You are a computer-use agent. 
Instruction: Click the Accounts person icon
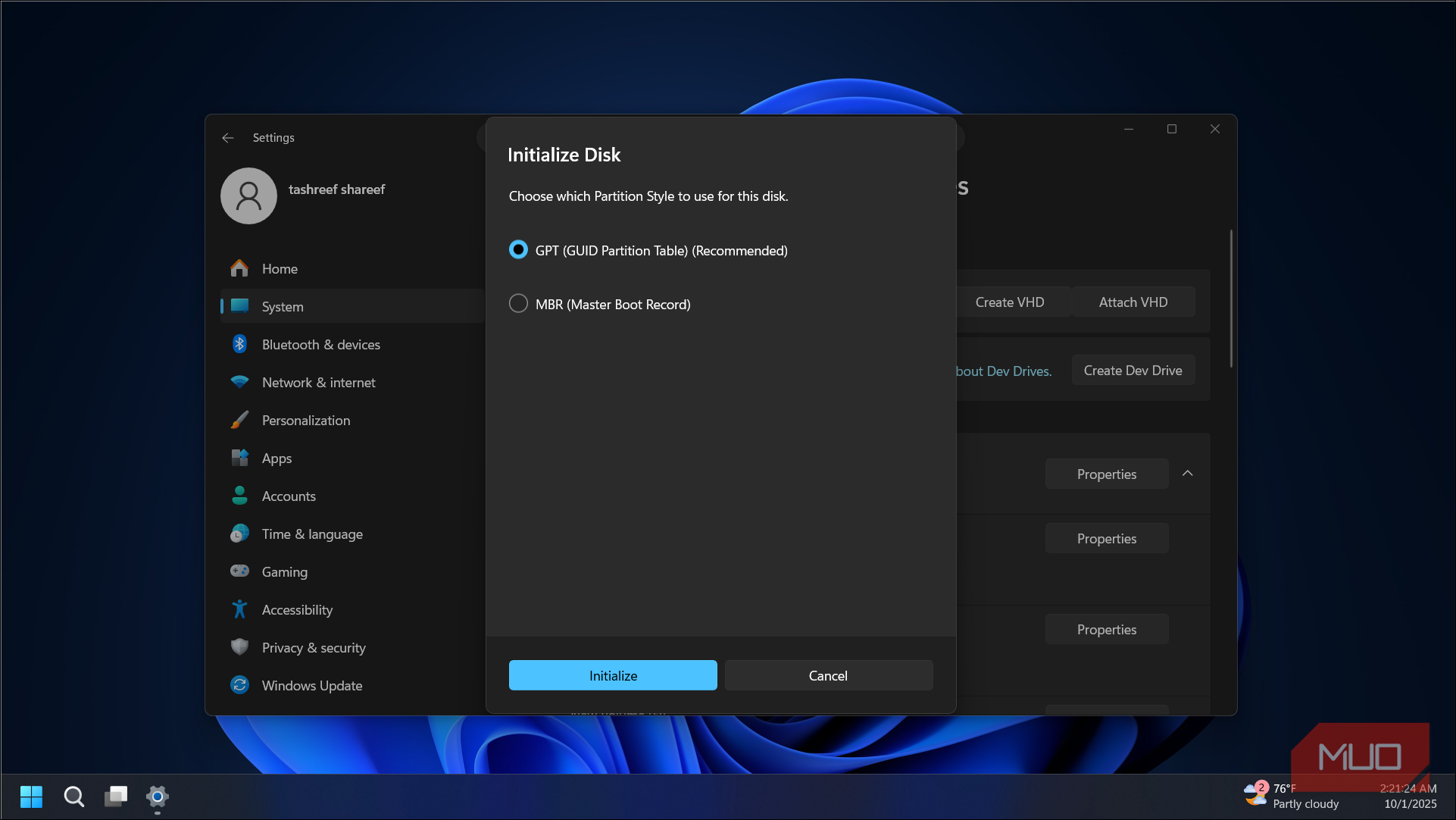point(239,496)
